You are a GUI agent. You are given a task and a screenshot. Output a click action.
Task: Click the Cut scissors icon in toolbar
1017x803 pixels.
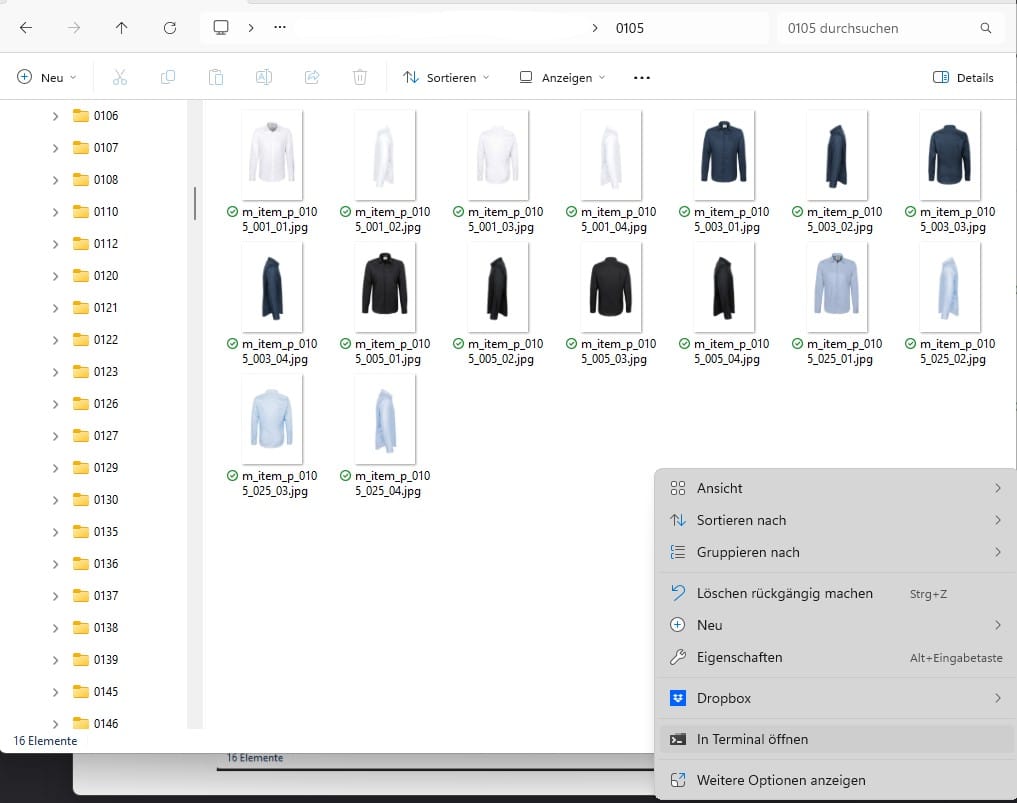[x=120, y=77]
